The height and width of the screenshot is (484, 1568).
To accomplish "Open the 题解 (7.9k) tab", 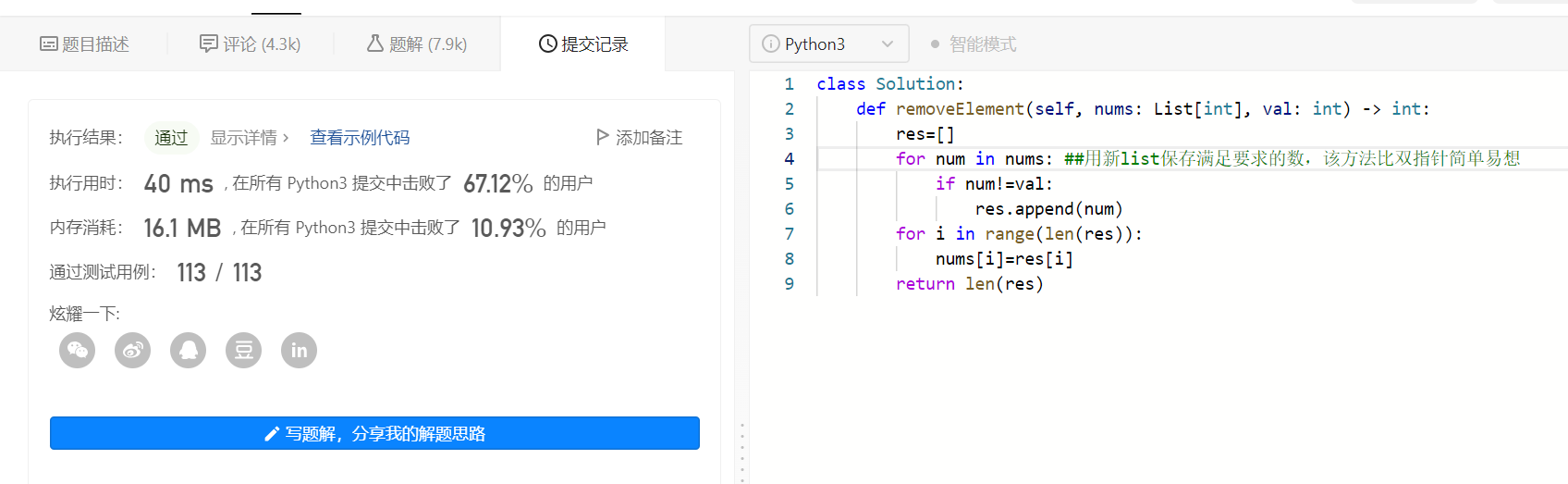I will (417, 43).
